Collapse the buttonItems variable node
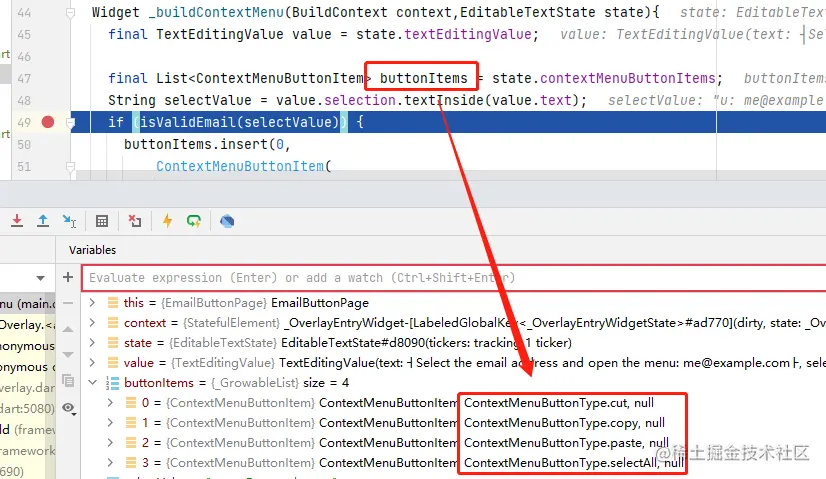This screenshot has width=826, height=479. (x=92, y=383)
